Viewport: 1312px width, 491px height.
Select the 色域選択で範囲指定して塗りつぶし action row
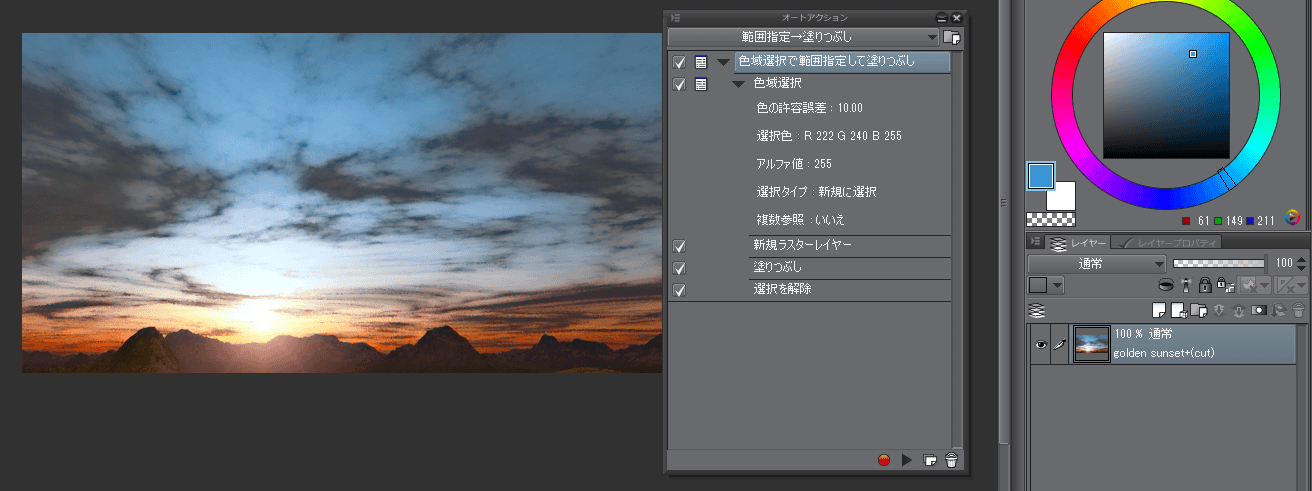842,62
